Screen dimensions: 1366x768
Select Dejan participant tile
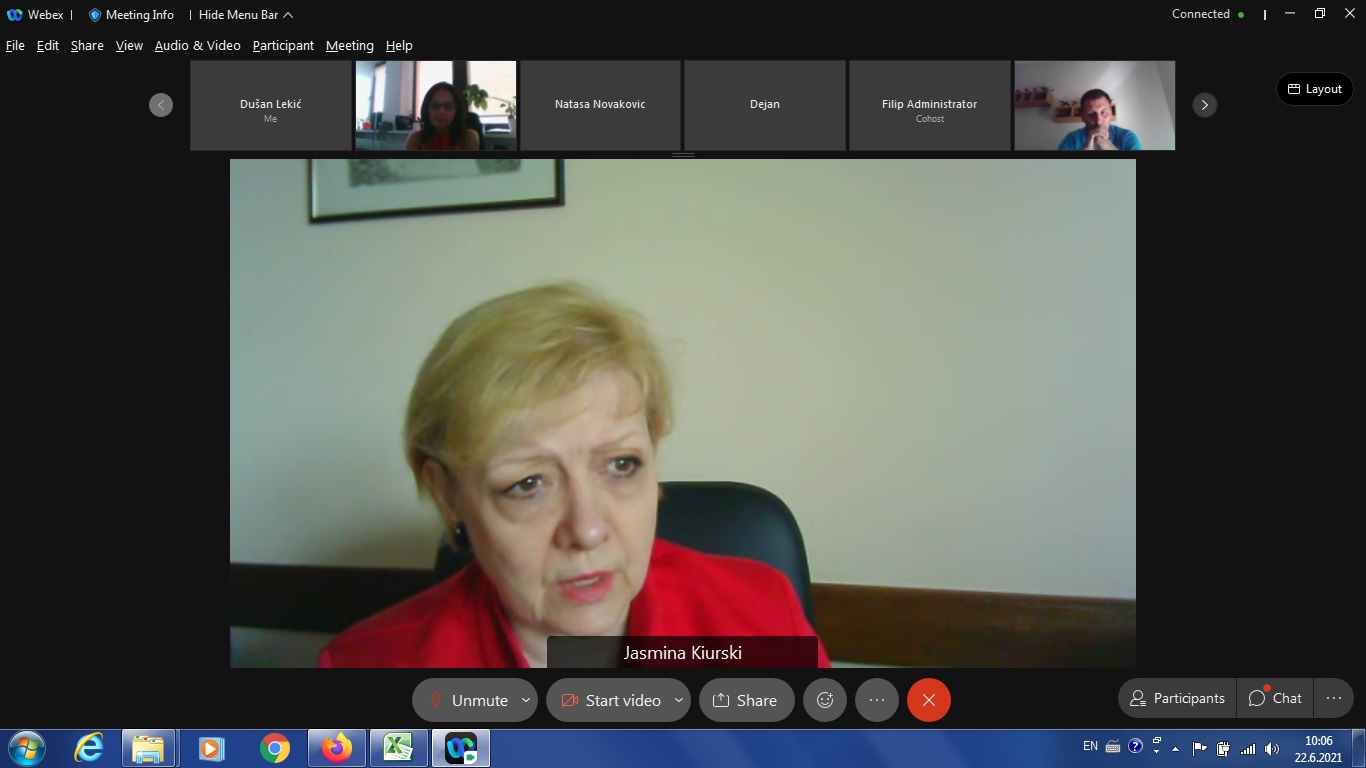coord(765,105)
